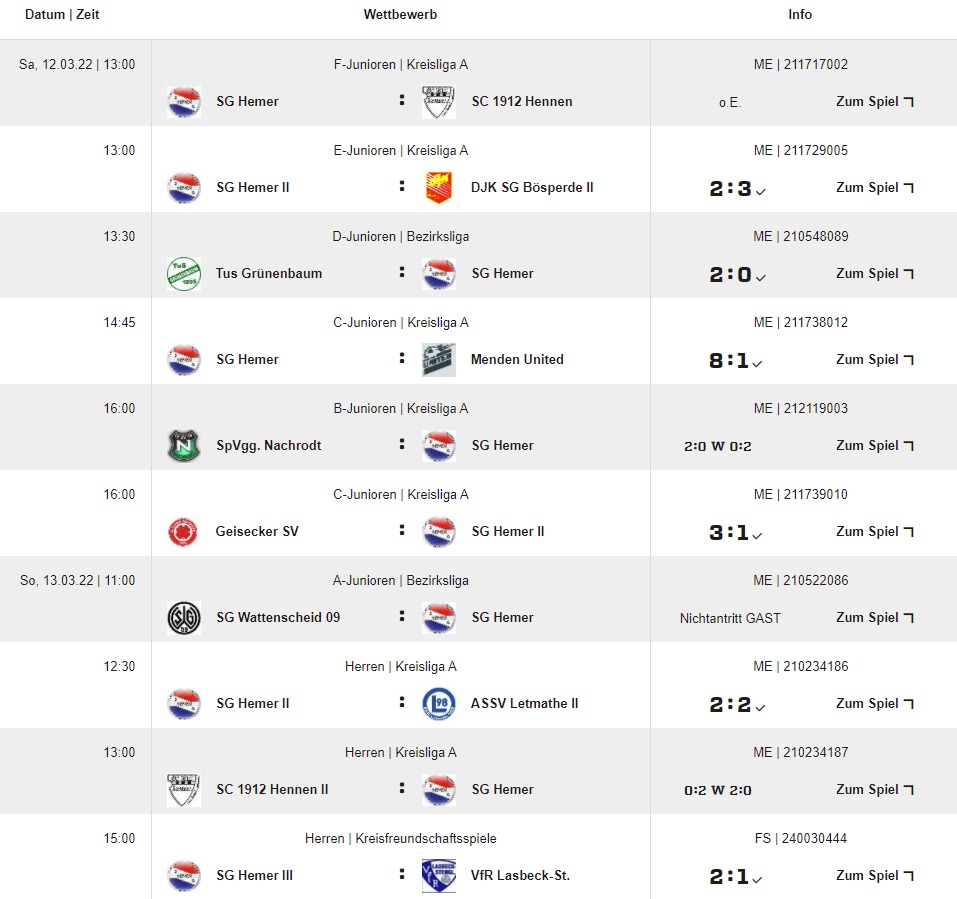Image resolution: width=957 pixels, height=899 pixels.
Task: Click the Geisecker SV red logo
Action: (x=183, y=532)
